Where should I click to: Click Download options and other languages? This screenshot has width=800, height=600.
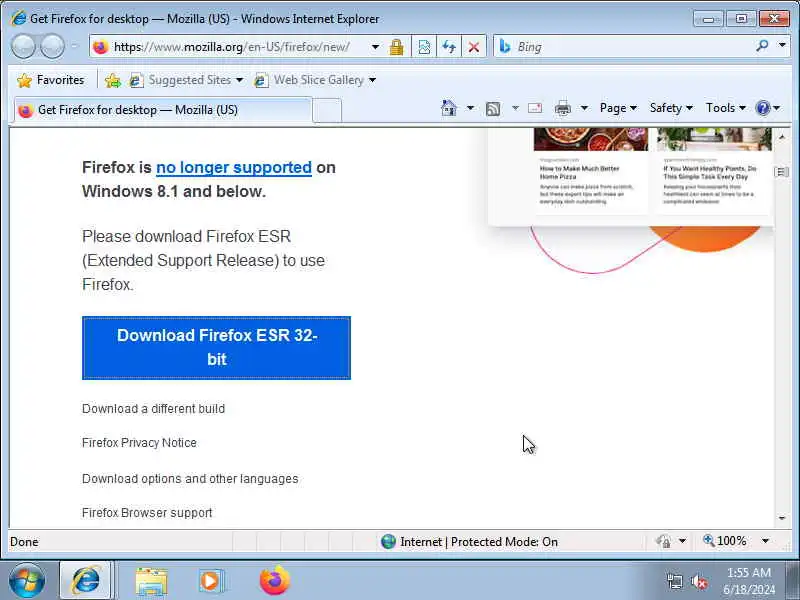(190, 479)
